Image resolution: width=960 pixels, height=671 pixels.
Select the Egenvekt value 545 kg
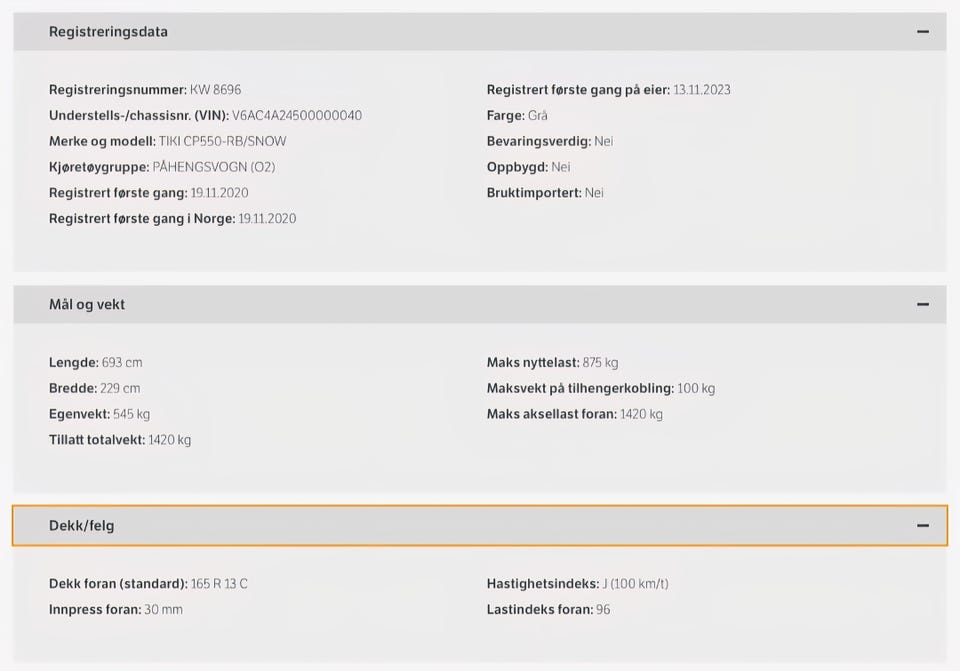pyautogui.click(x=131, y=414)
